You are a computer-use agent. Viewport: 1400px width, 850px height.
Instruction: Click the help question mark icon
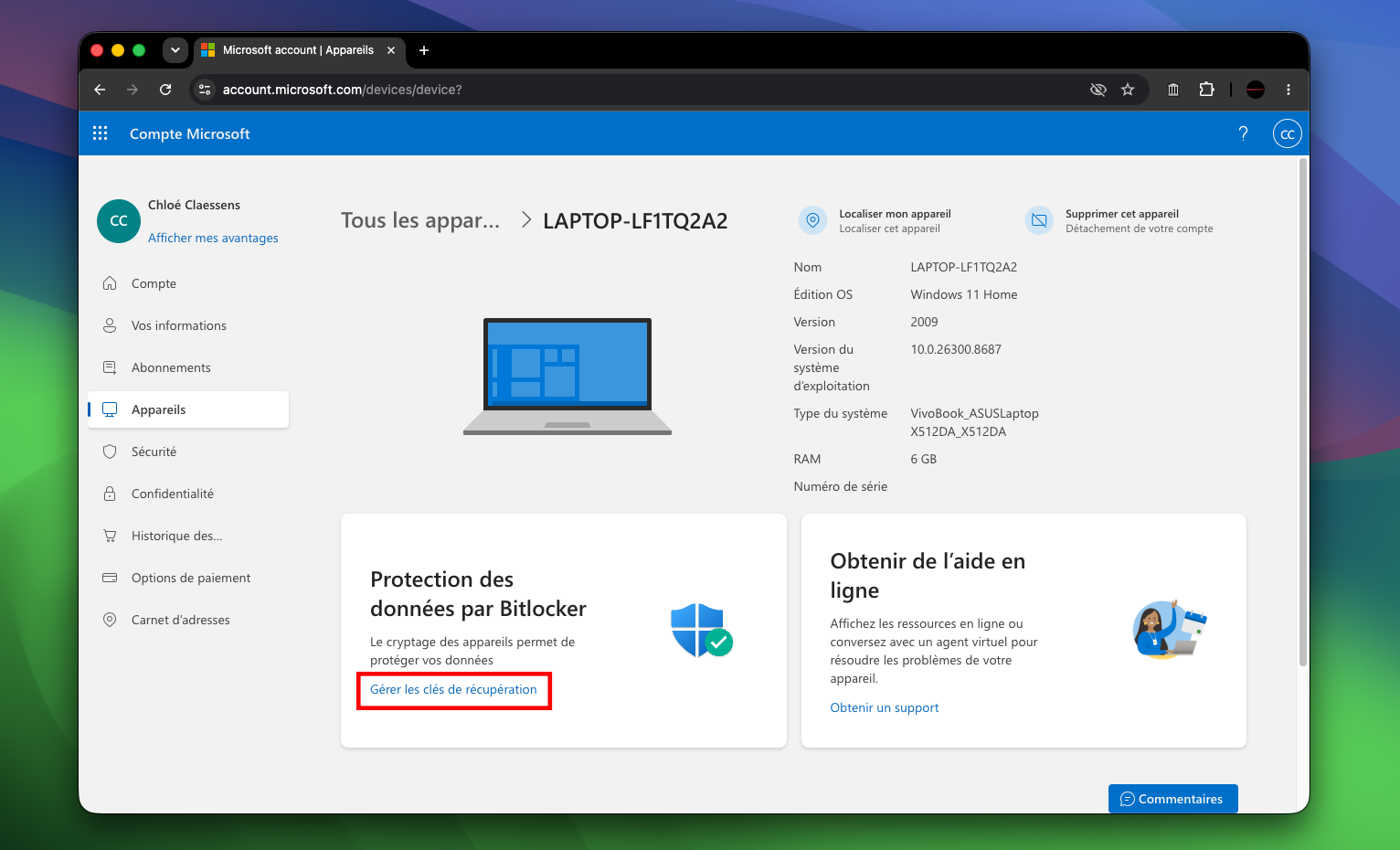(1243, 133)
